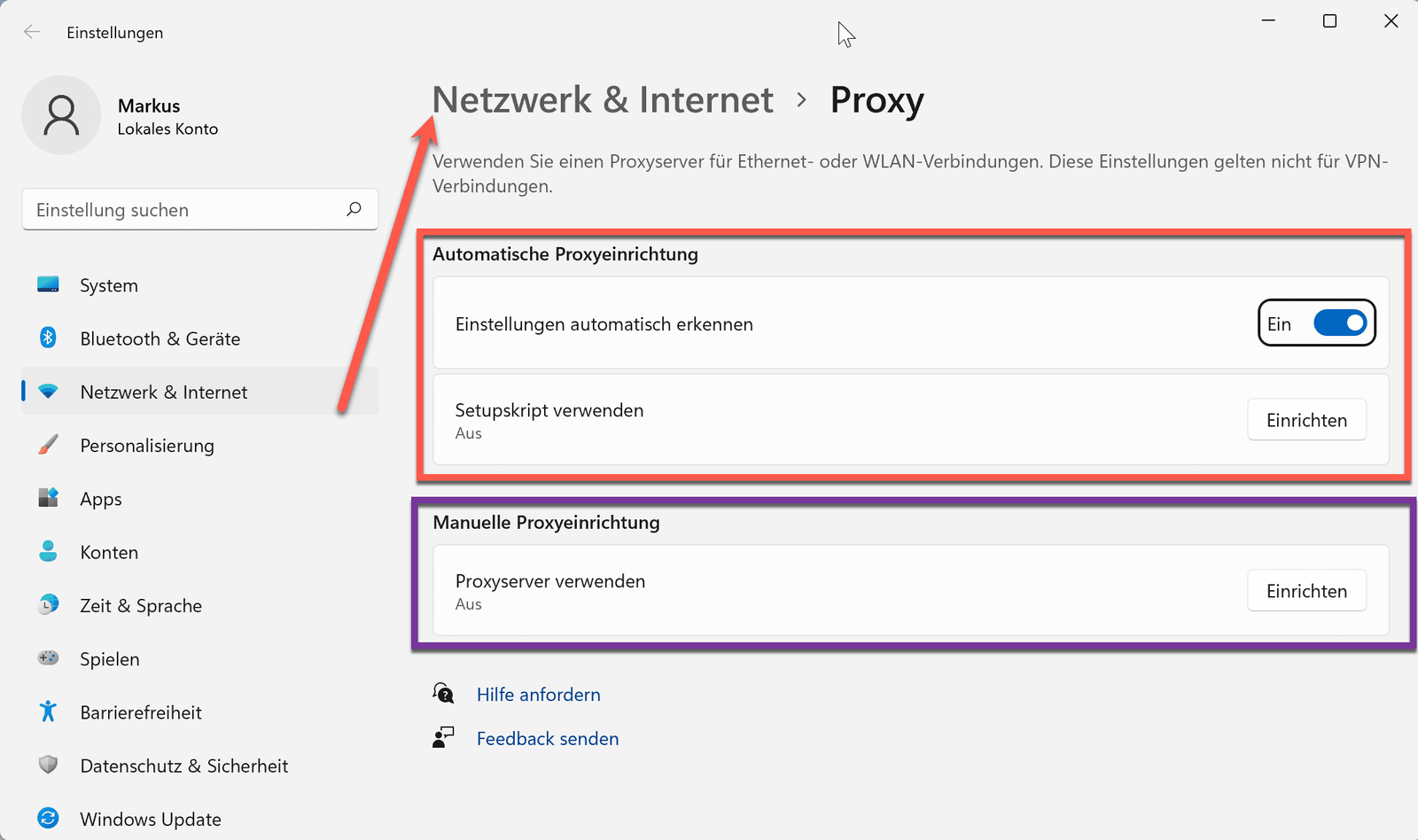Click the highlighted Netzwerk & Internet sidebar entry
This screenshot has height=840, width=1418.
point(163,392)
